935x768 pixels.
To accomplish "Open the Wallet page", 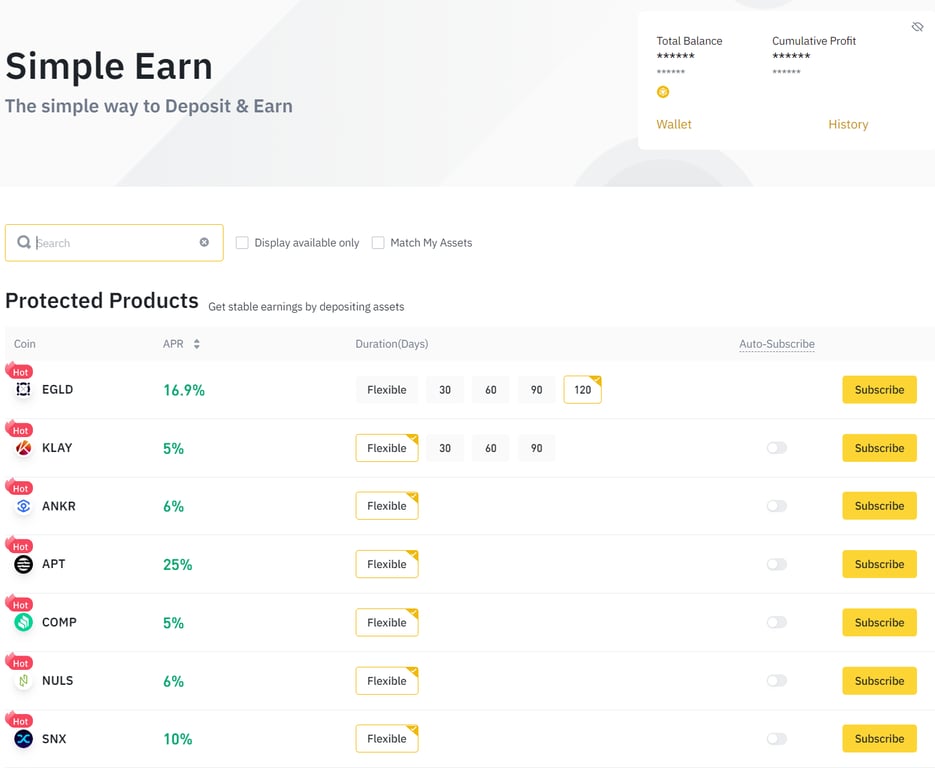I will click(673, 124).
